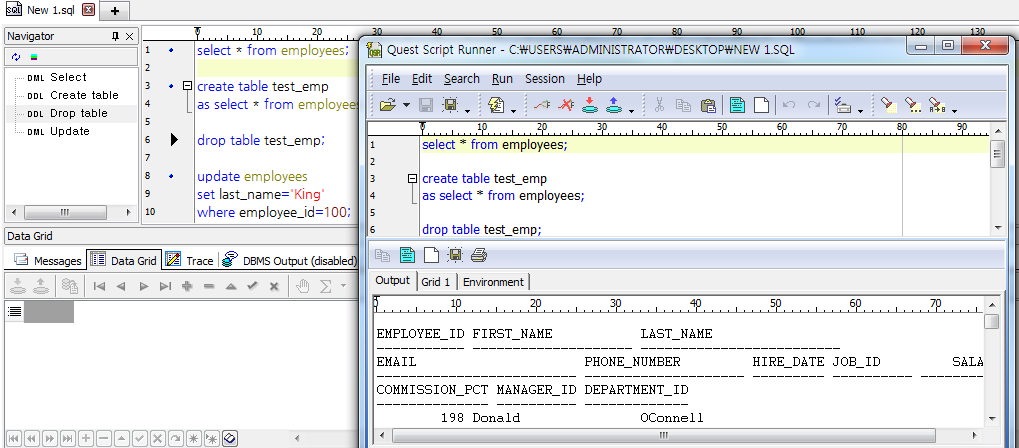Open the Session menu
Viewport: 1019px width, 448px height.
click(x=545, y=79)
